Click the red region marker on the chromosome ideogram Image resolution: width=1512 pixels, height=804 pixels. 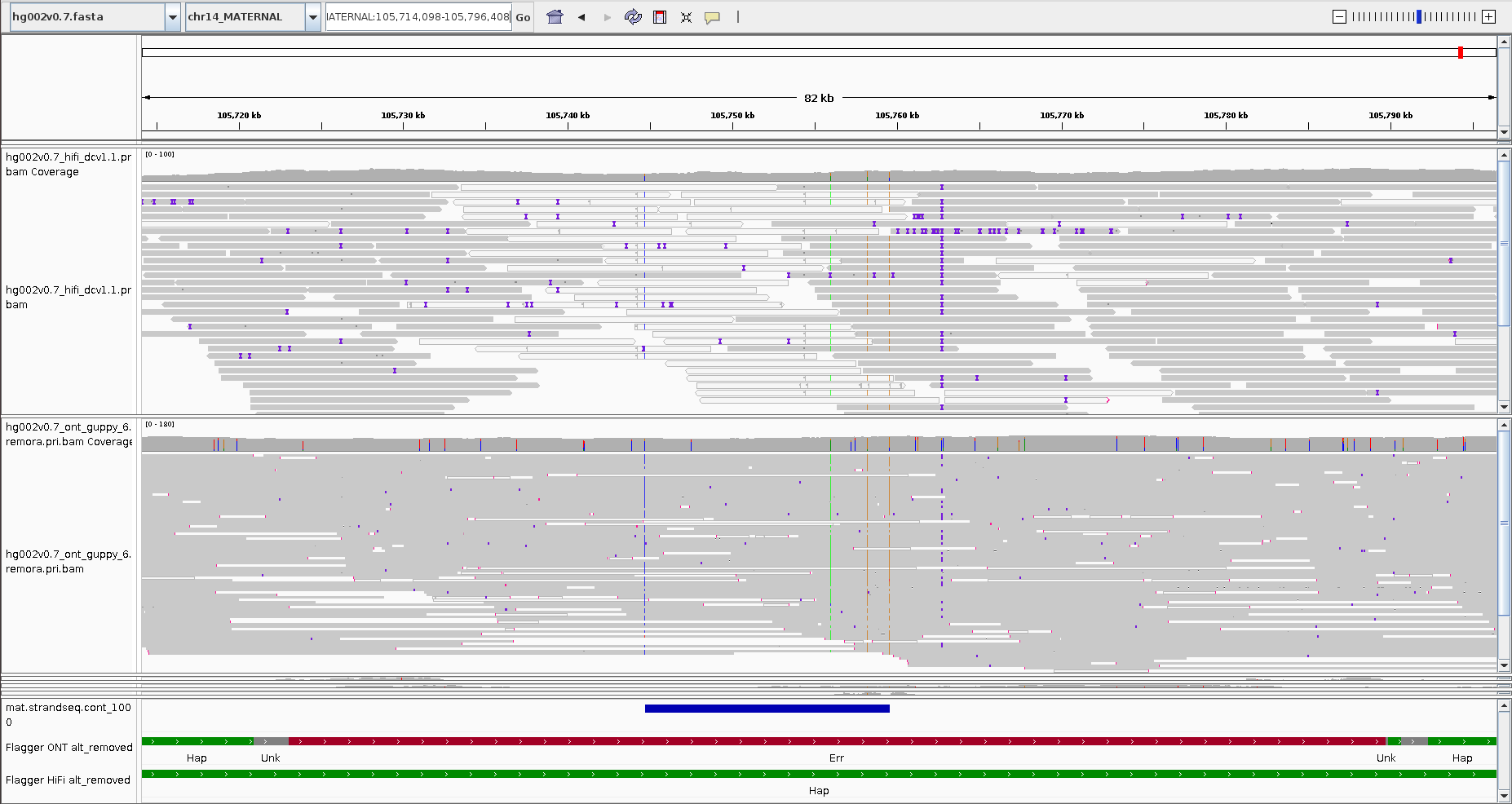tap(1459, 51)
